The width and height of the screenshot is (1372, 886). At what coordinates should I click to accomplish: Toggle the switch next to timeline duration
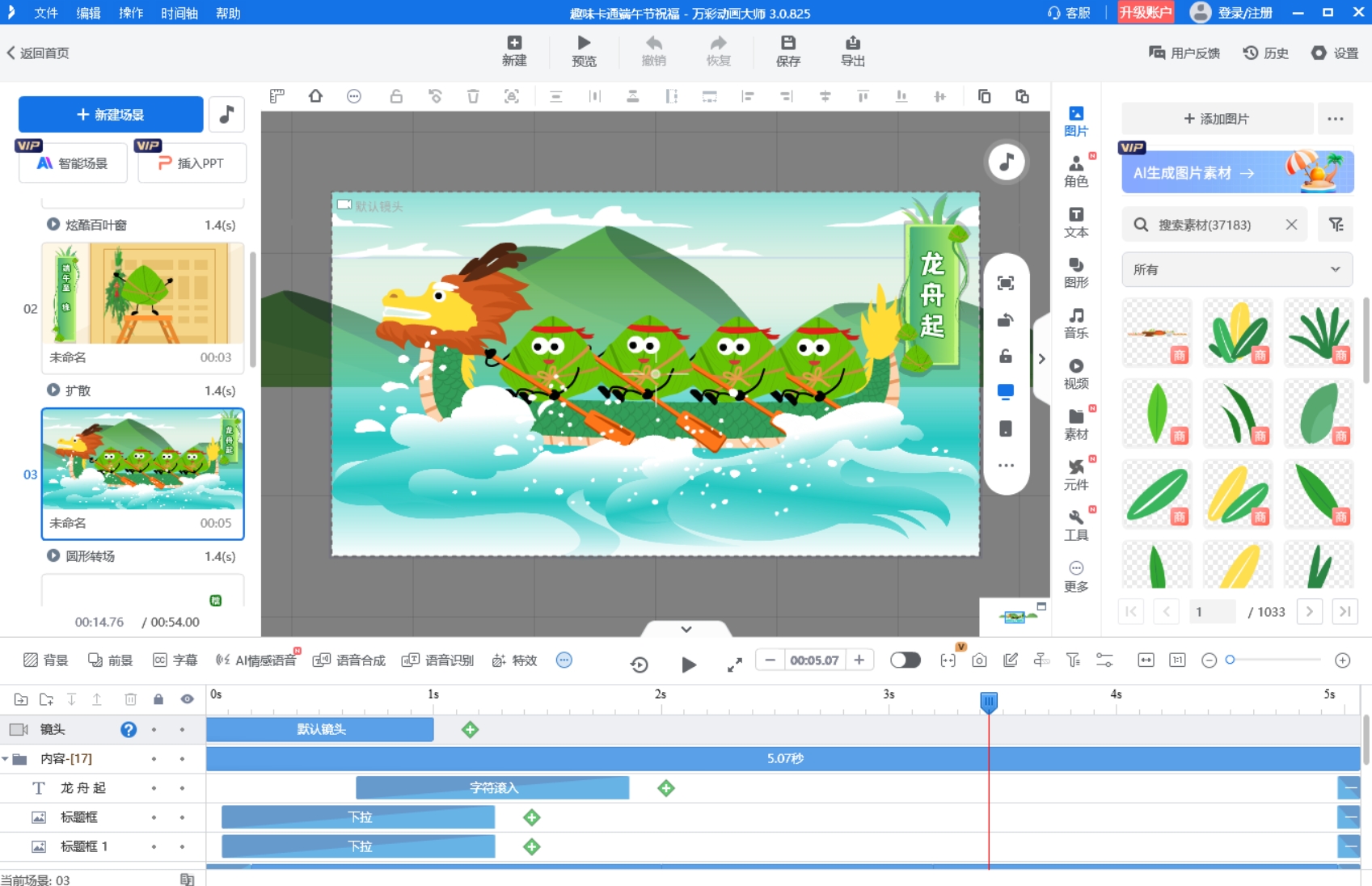(x=905, y=660)
